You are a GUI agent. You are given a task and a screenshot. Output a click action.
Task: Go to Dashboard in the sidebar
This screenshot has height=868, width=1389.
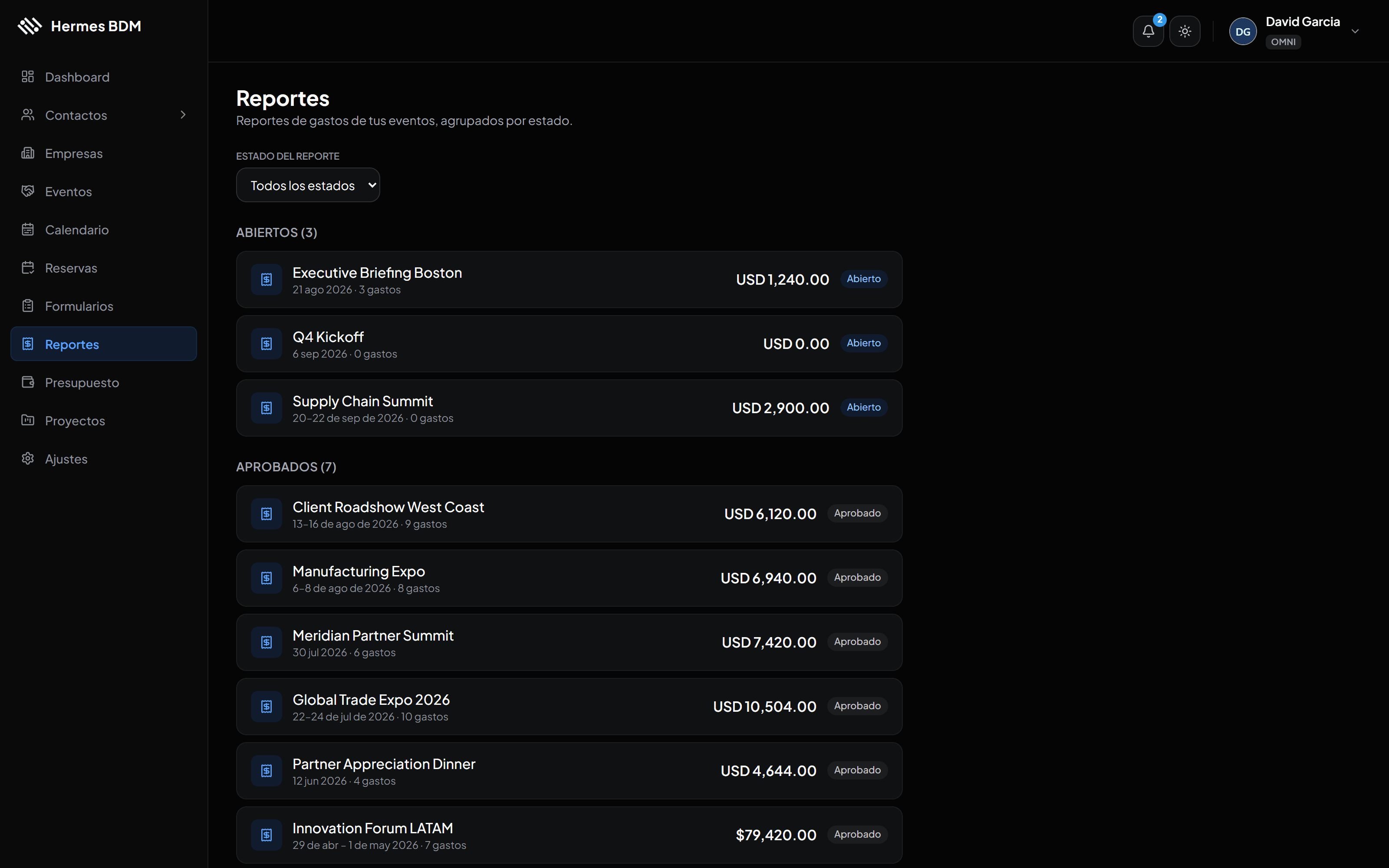(x=103, y=77)
